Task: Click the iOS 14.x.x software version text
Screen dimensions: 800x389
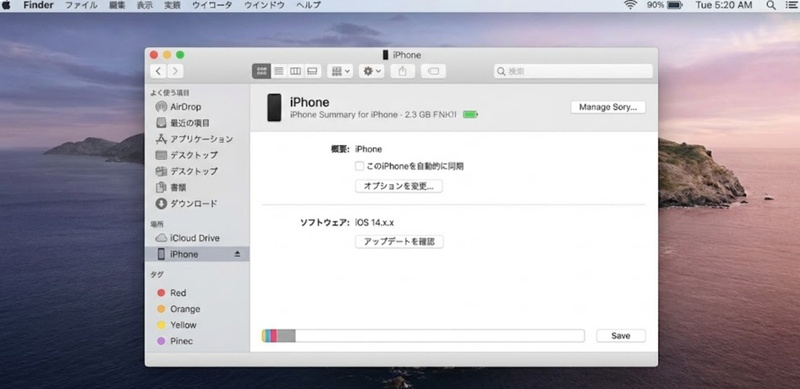Action: point(374,223)
